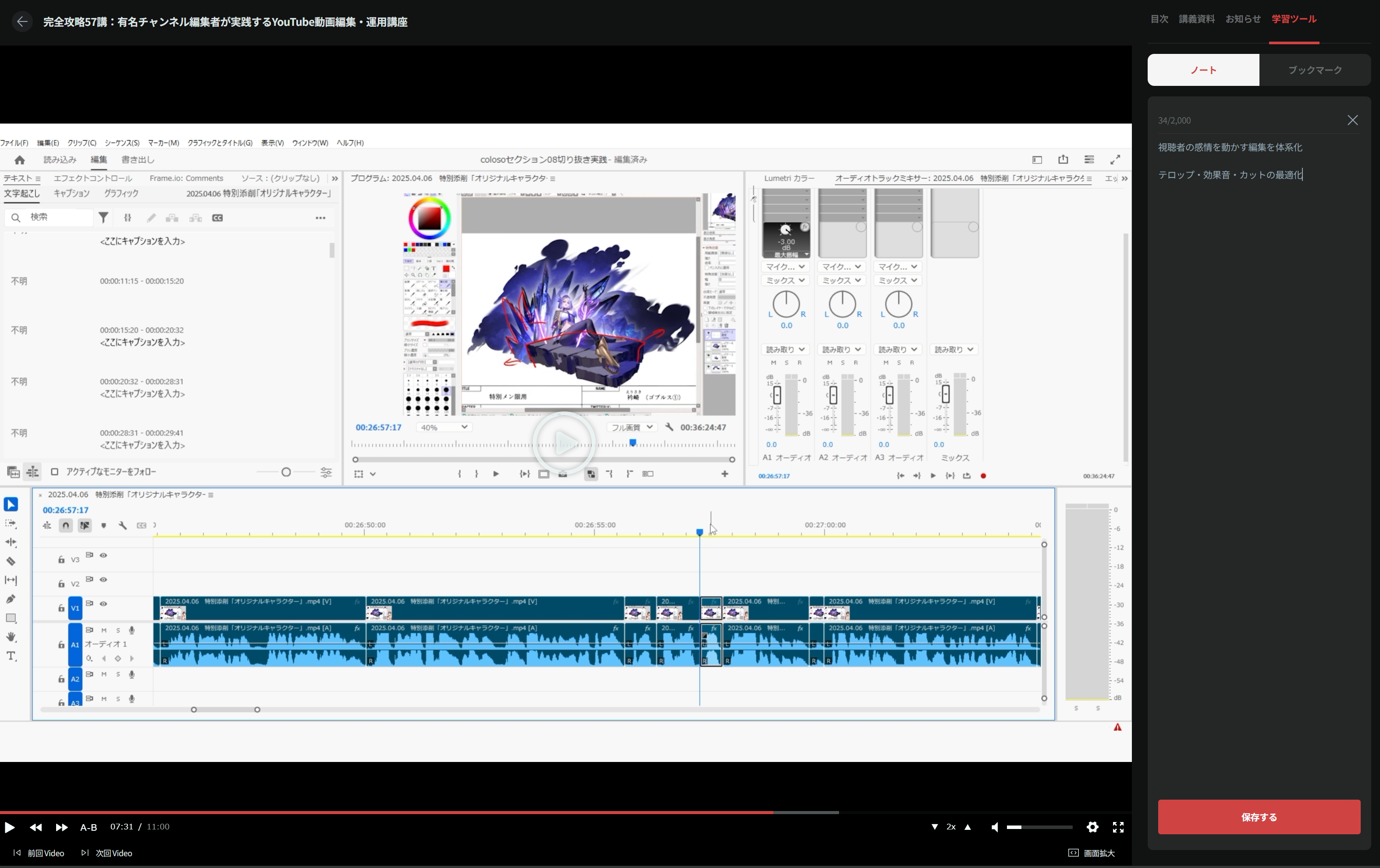This screenshot has width=1380, height=868.
Task: Decrease playback speed with down arrow
Action: [935, 827]
